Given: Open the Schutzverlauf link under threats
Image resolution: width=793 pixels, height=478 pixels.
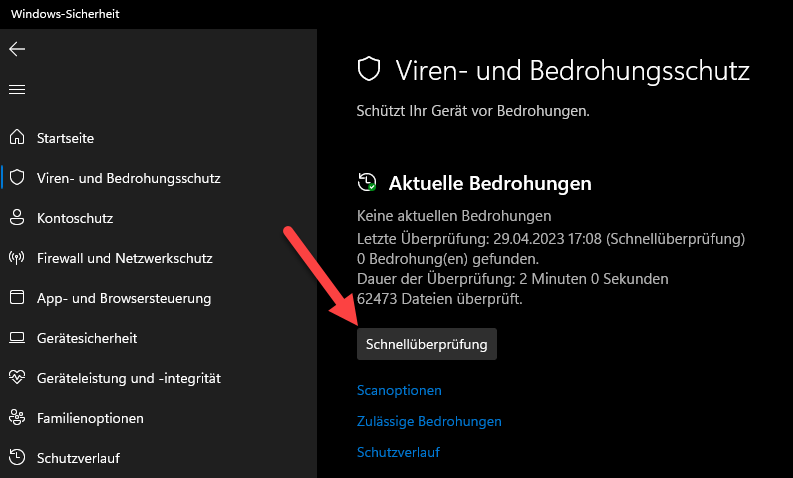Looking at the screenshot, I should (x=398, y=452).
